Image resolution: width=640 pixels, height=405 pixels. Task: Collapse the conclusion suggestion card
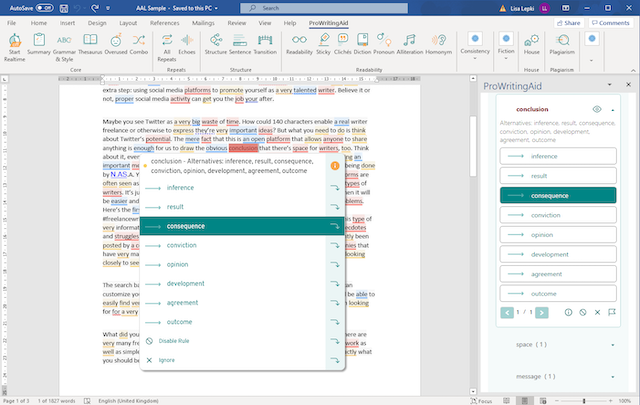tap(613, 110)
